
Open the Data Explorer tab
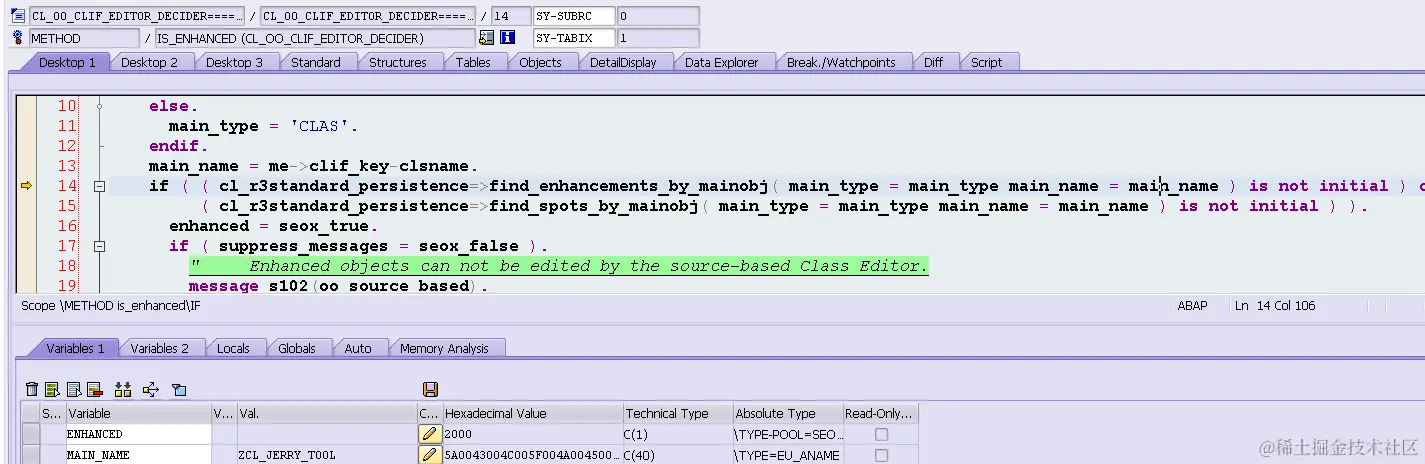point(722,62)
